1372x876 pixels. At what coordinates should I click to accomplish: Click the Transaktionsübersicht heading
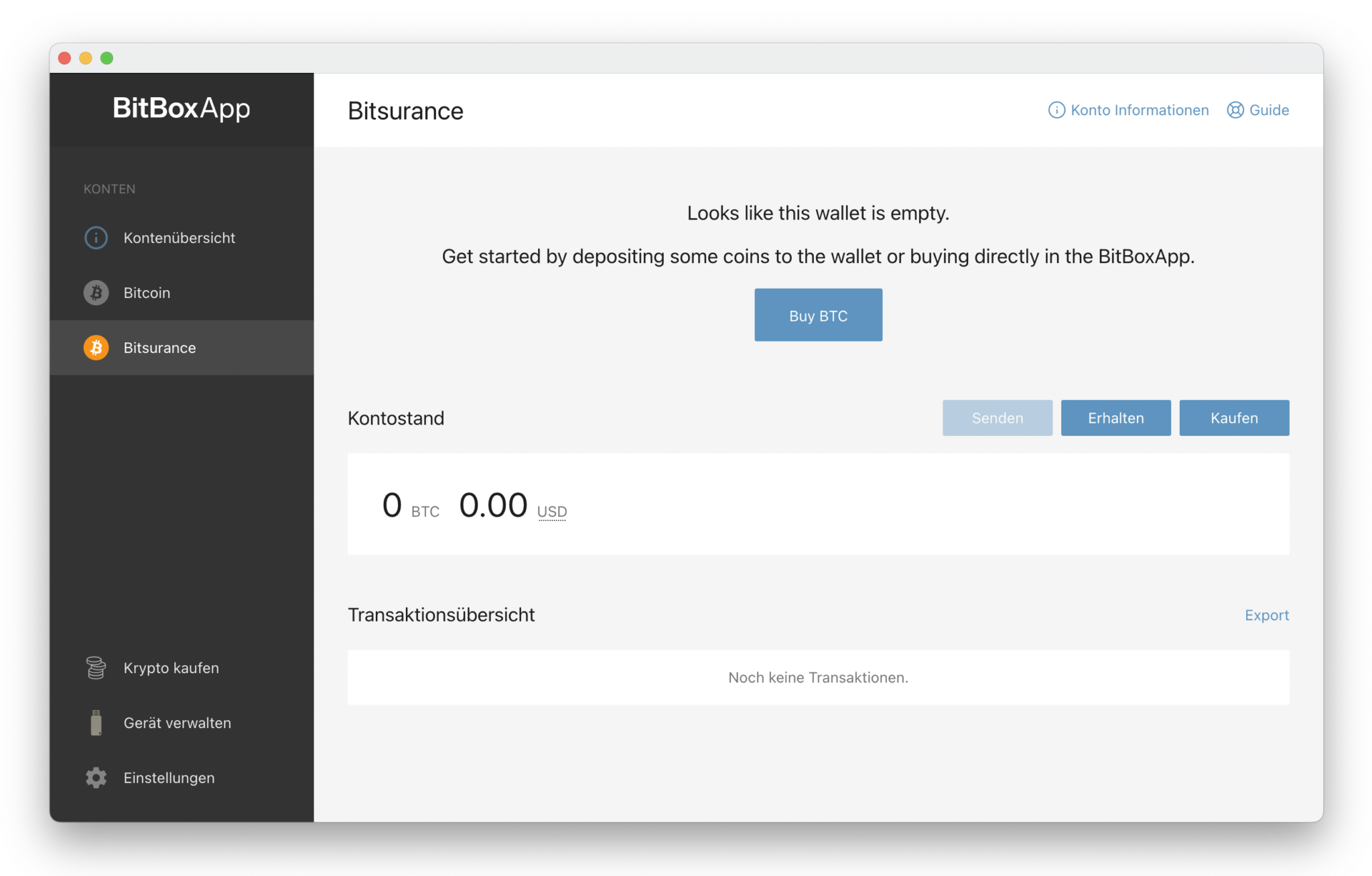point(441,615)
